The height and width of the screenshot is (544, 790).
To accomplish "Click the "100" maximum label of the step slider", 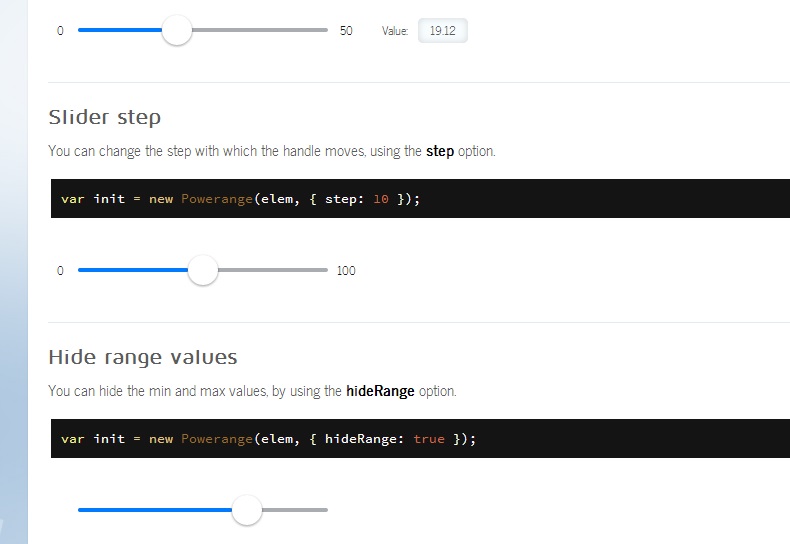I will [346, 271].
